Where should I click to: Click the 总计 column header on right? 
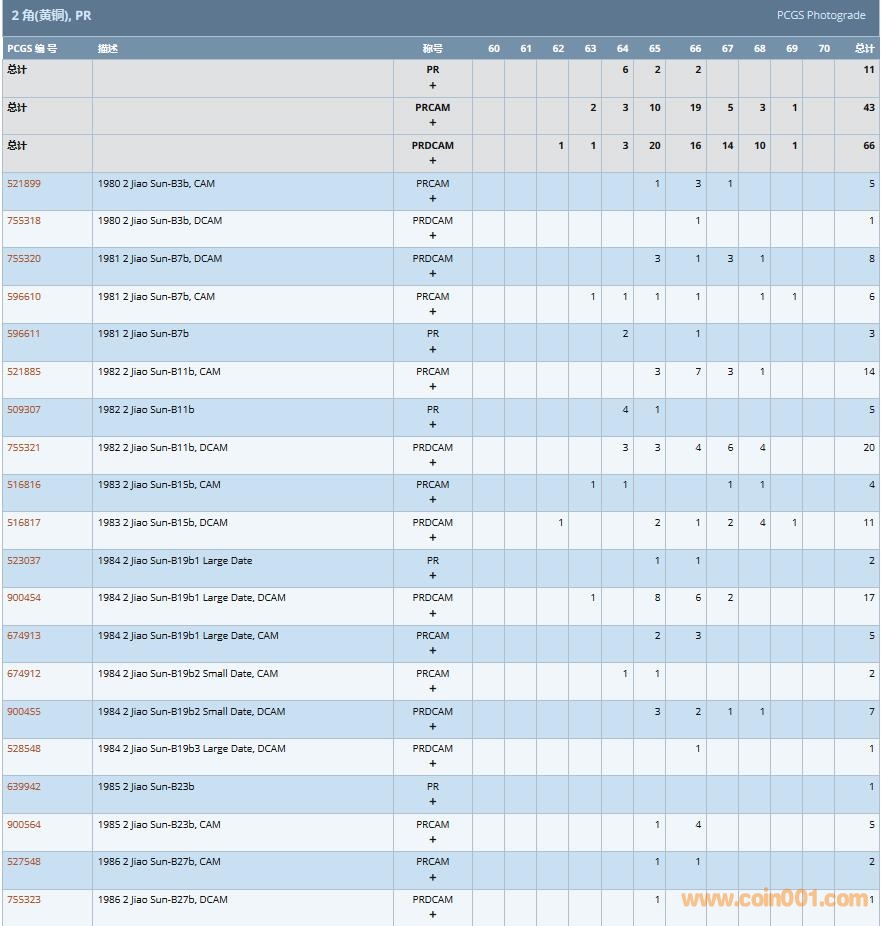click(x=864, y=49)
